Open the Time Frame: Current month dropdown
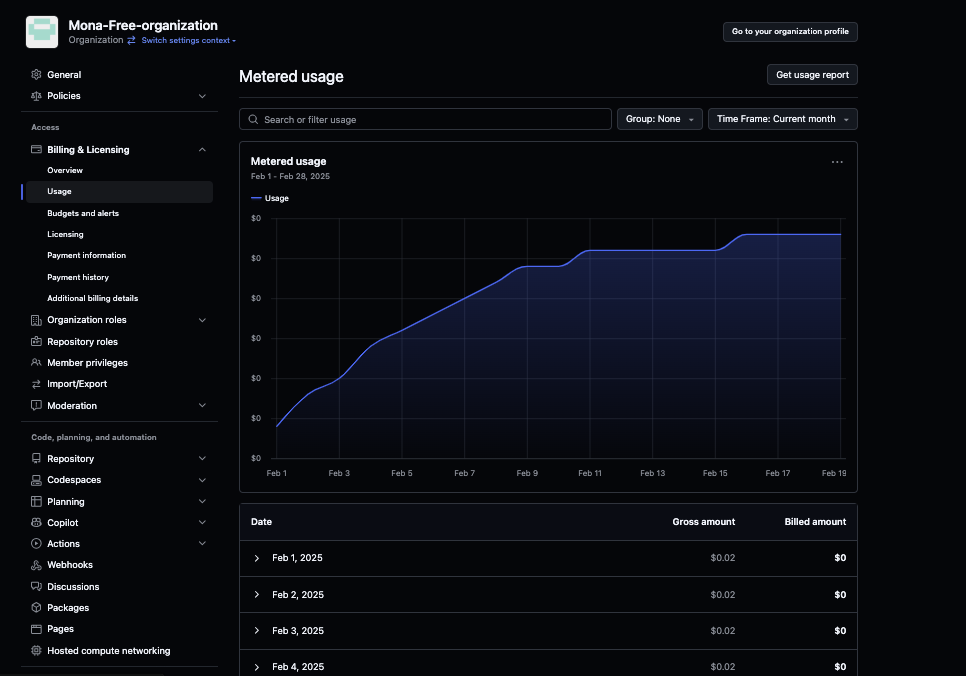The width and height of the screenshot is (966, 676). pos(782,119)
